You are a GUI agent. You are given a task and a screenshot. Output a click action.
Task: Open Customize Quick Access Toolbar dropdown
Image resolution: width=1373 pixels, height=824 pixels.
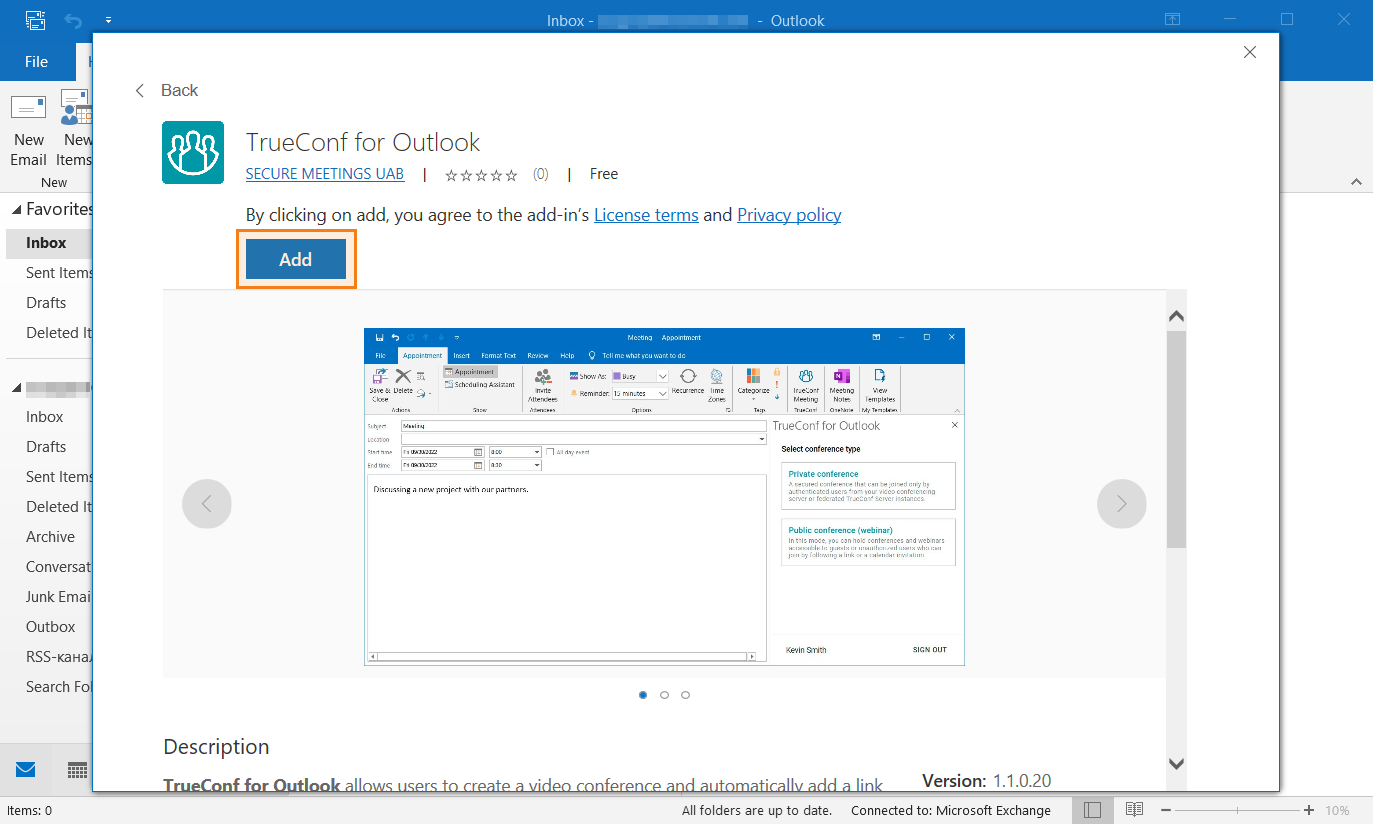pyautogui.click(x=108, y=20)
